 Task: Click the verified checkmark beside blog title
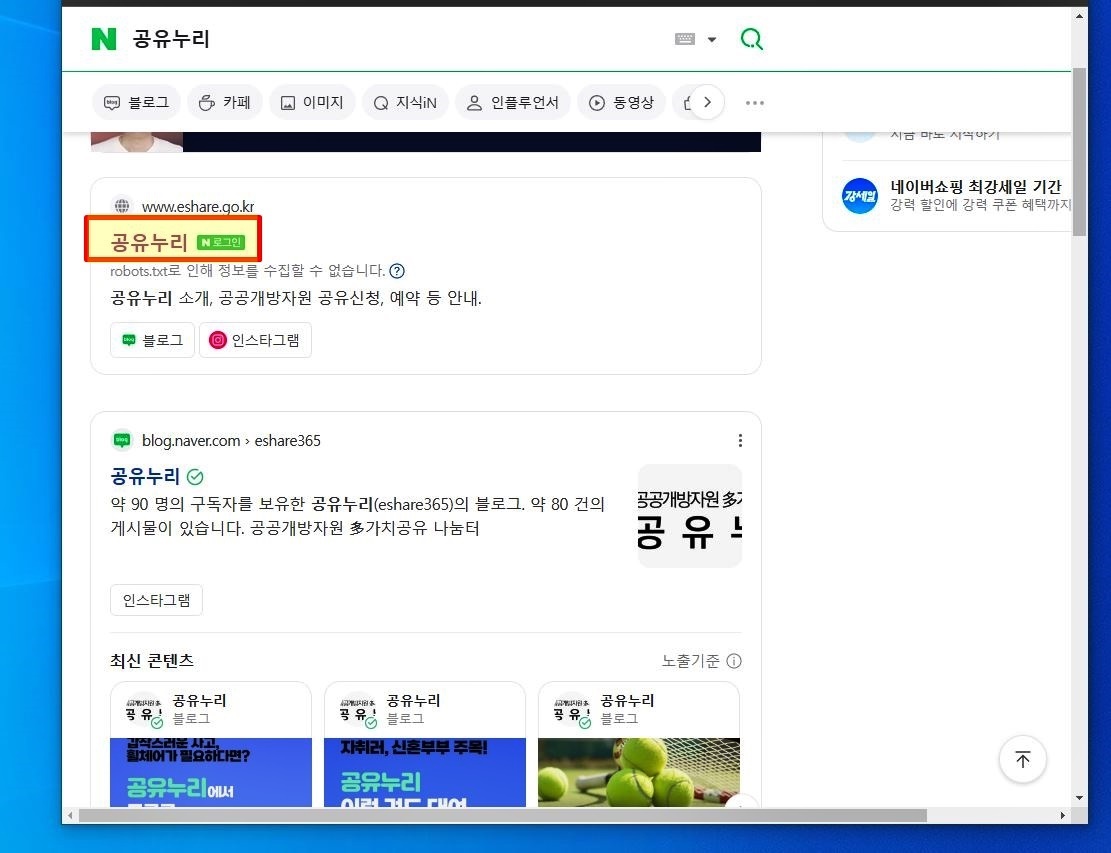[195, 477]
